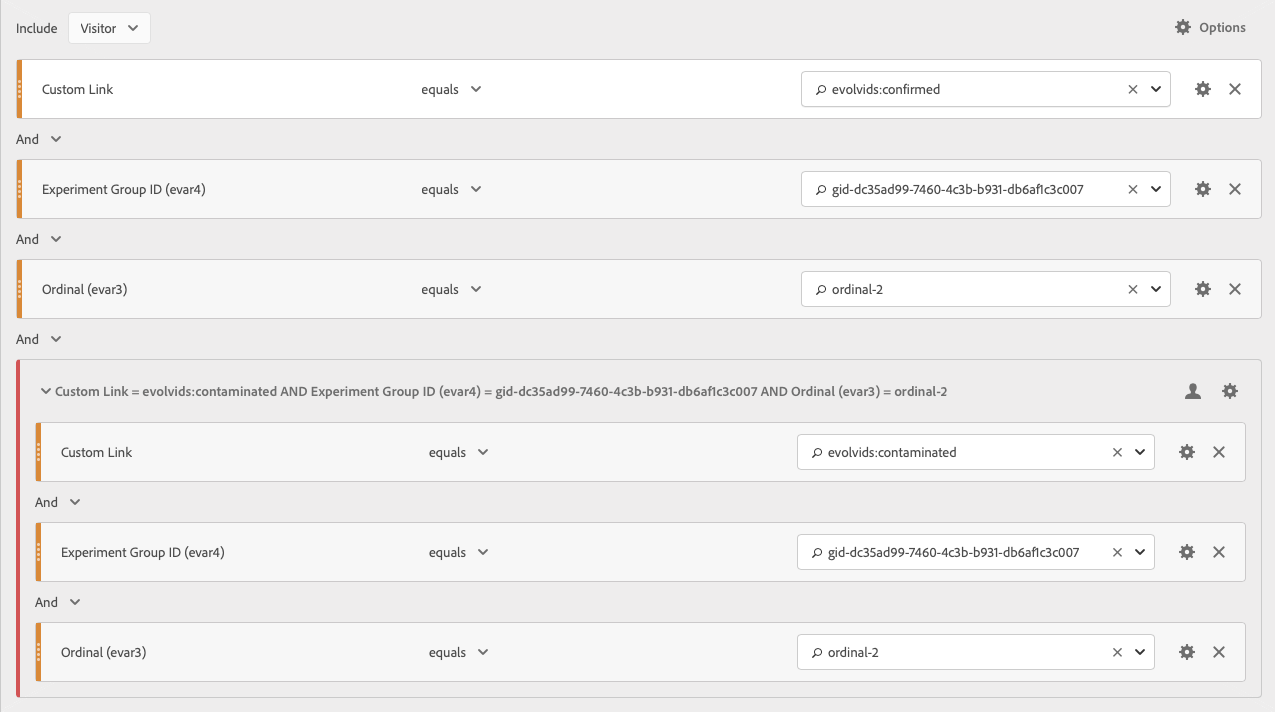Change And operator above the nested container

tap(39, 339)
